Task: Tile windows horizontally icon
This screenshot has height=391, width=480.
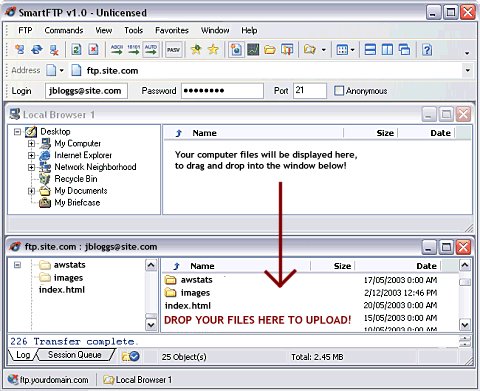Action: tap(370, 50)
